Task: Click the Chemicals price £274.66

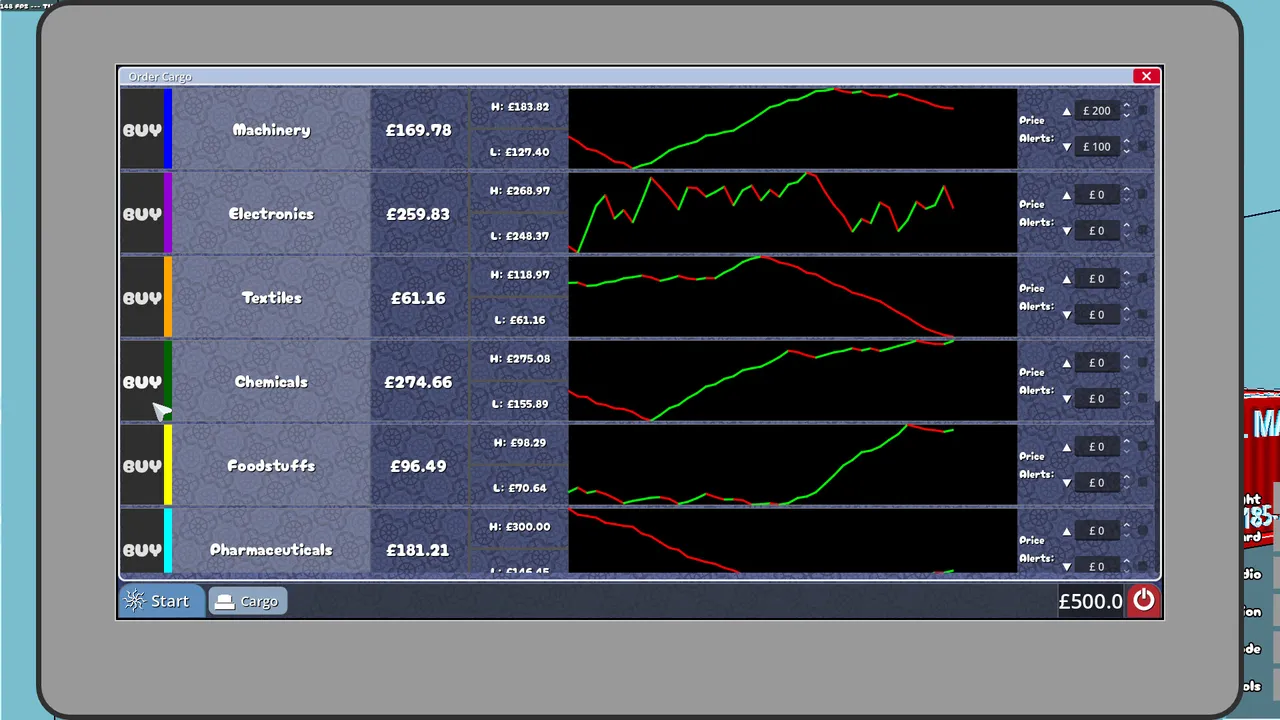Action: tap(418, 382)
